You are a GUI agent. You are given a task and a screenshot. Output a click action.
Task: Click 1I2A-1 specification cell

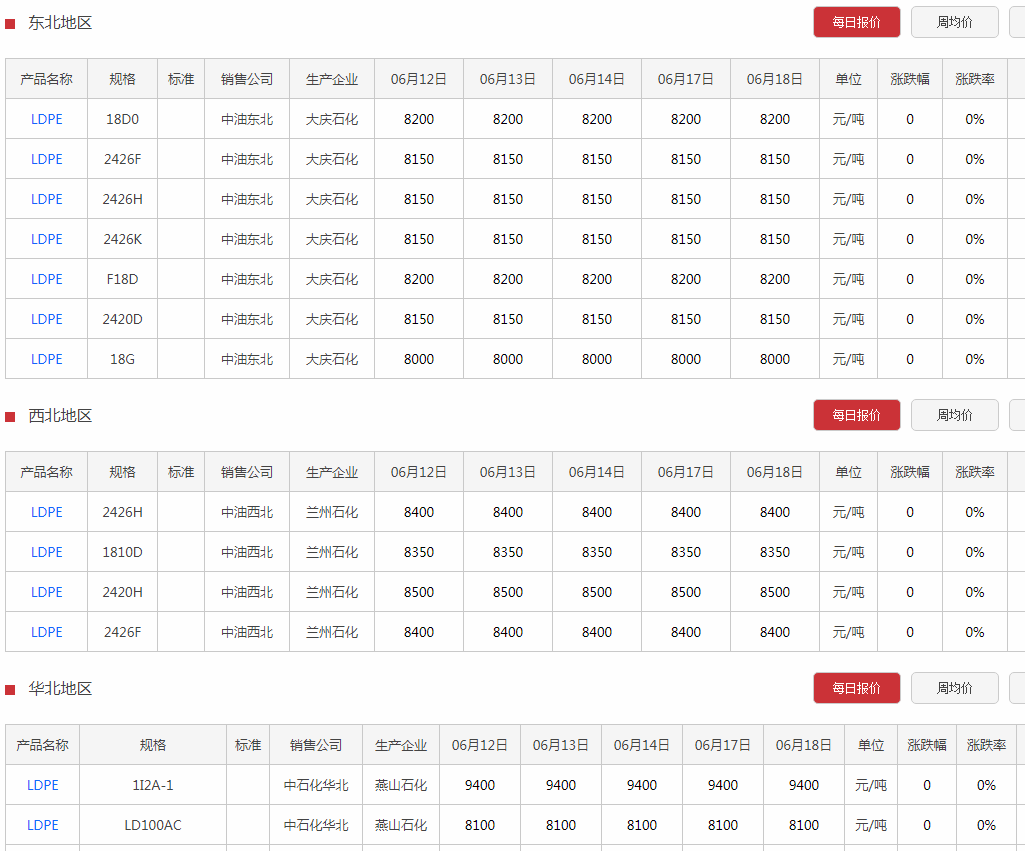153,785
